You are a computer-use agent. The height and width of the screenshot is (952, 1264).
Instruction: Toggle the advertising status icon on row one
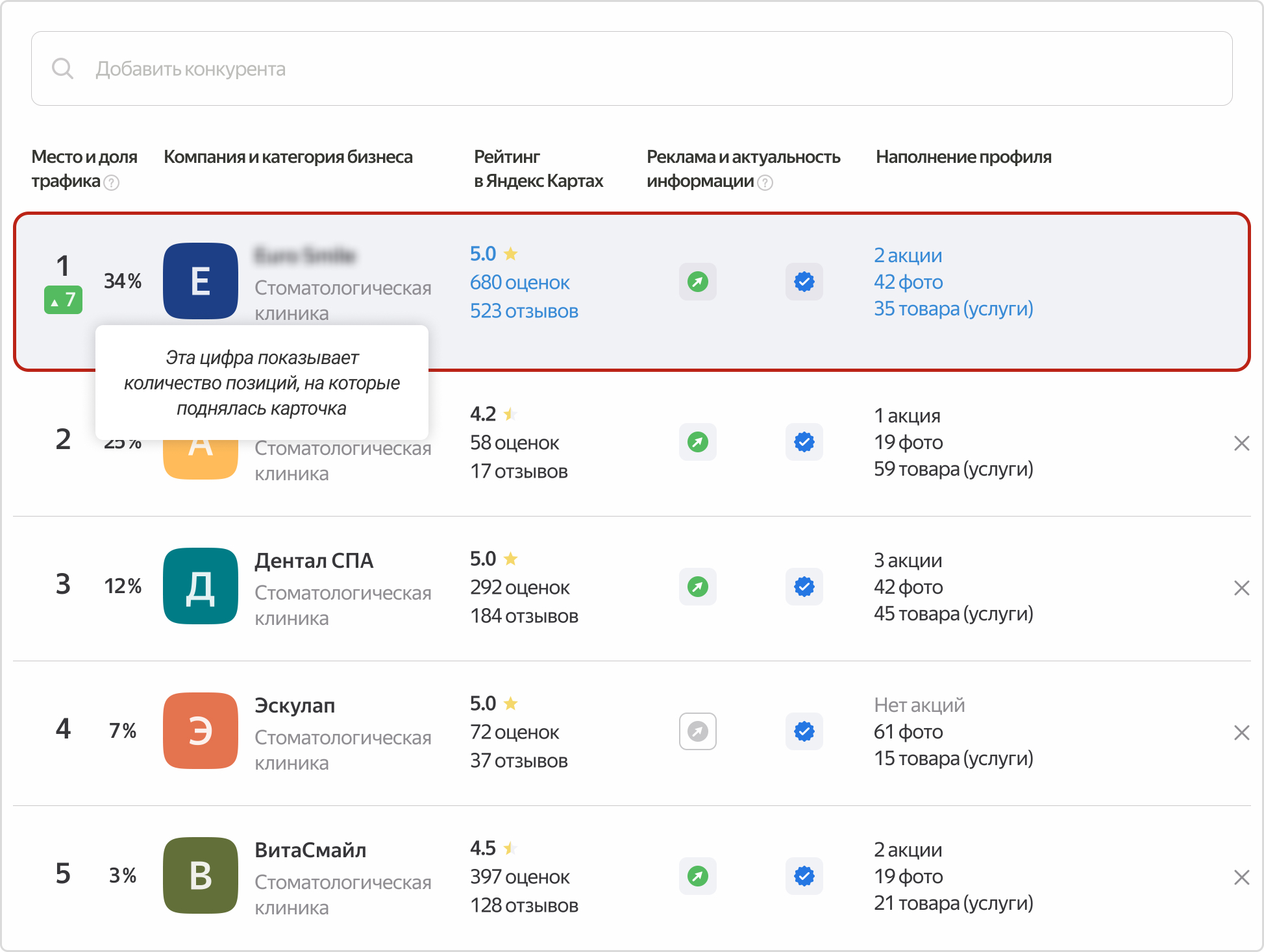pos(697,282)
